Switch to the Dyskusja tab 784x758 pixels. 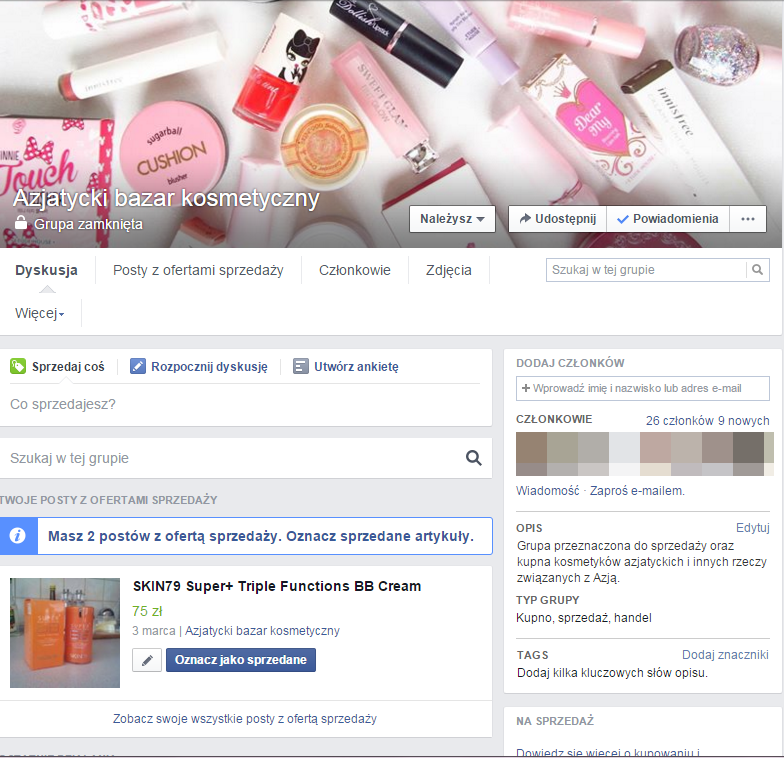click(46, 270)
